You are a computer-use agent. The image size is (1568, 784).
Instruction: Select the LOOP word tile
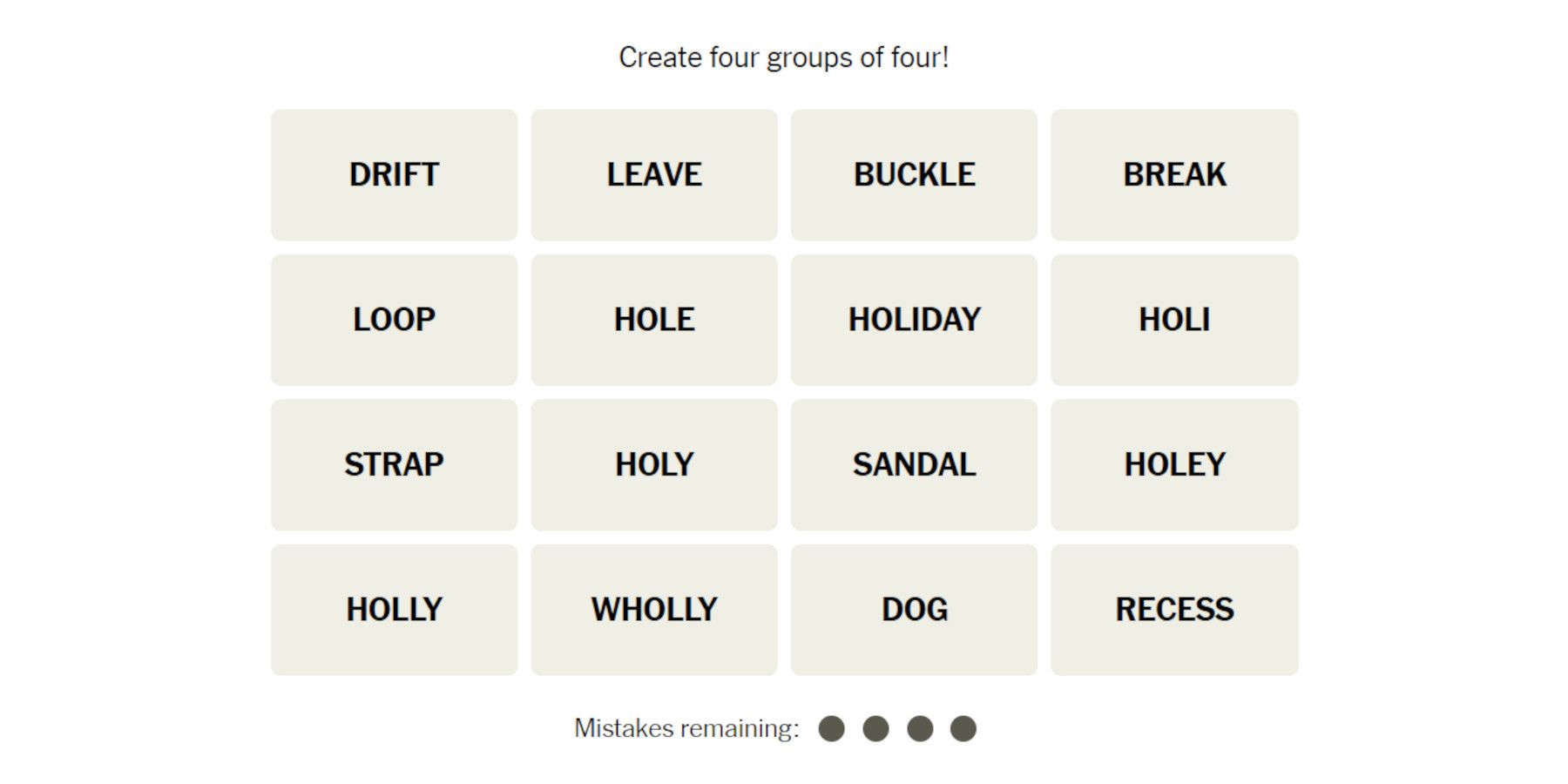point(394,320)
